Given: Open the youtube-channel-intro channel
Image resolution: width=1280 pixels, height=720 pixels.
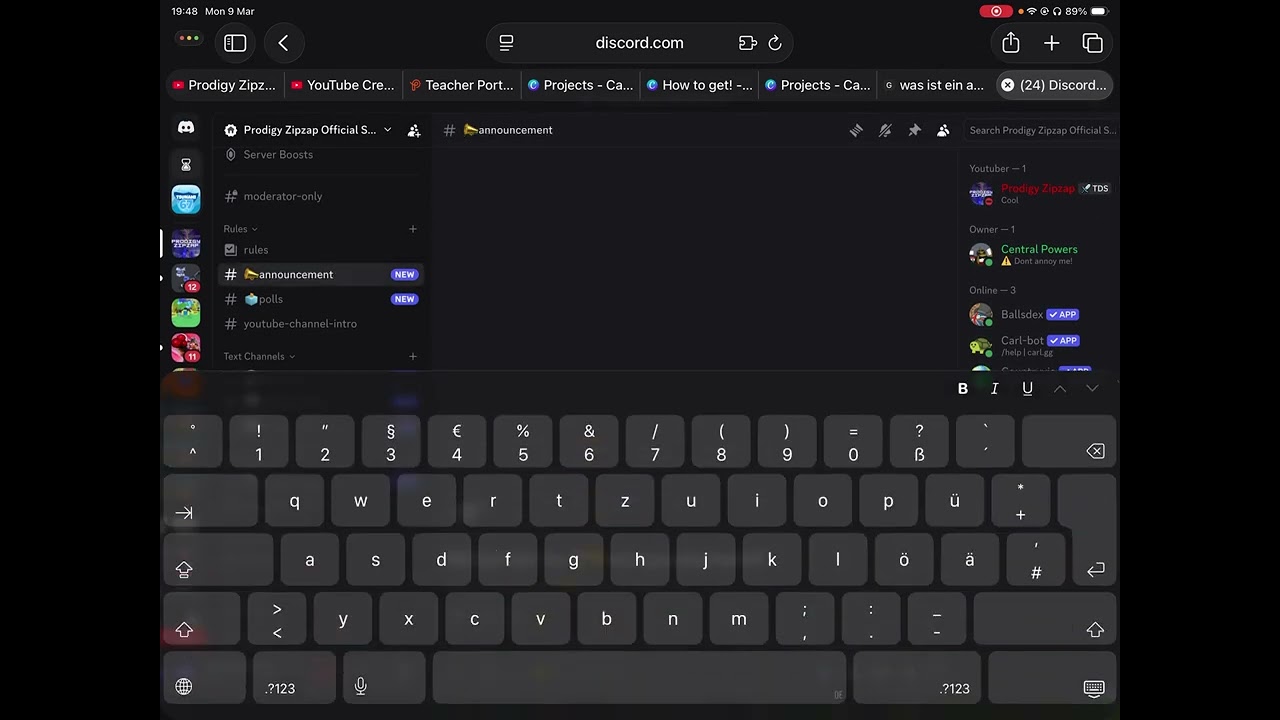Looking at the screenshot, I should coord(320,324).
